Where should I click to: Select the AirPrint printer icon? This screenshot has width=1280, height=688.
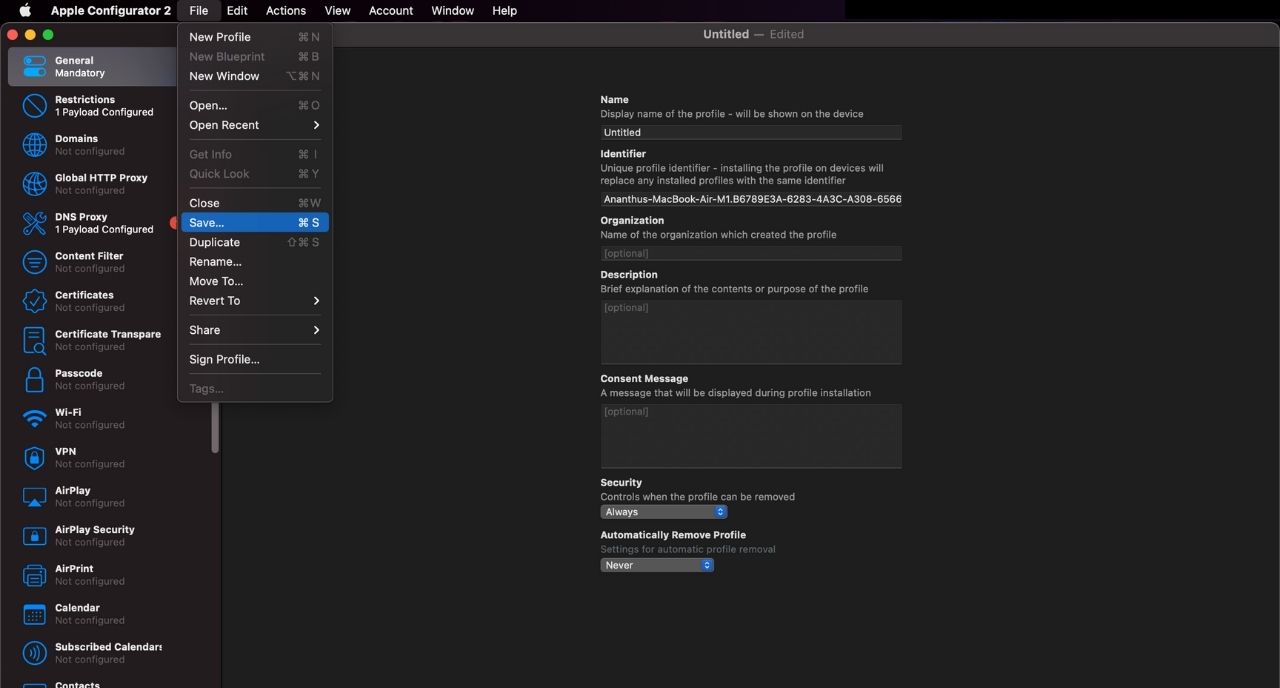coord(35,574)
